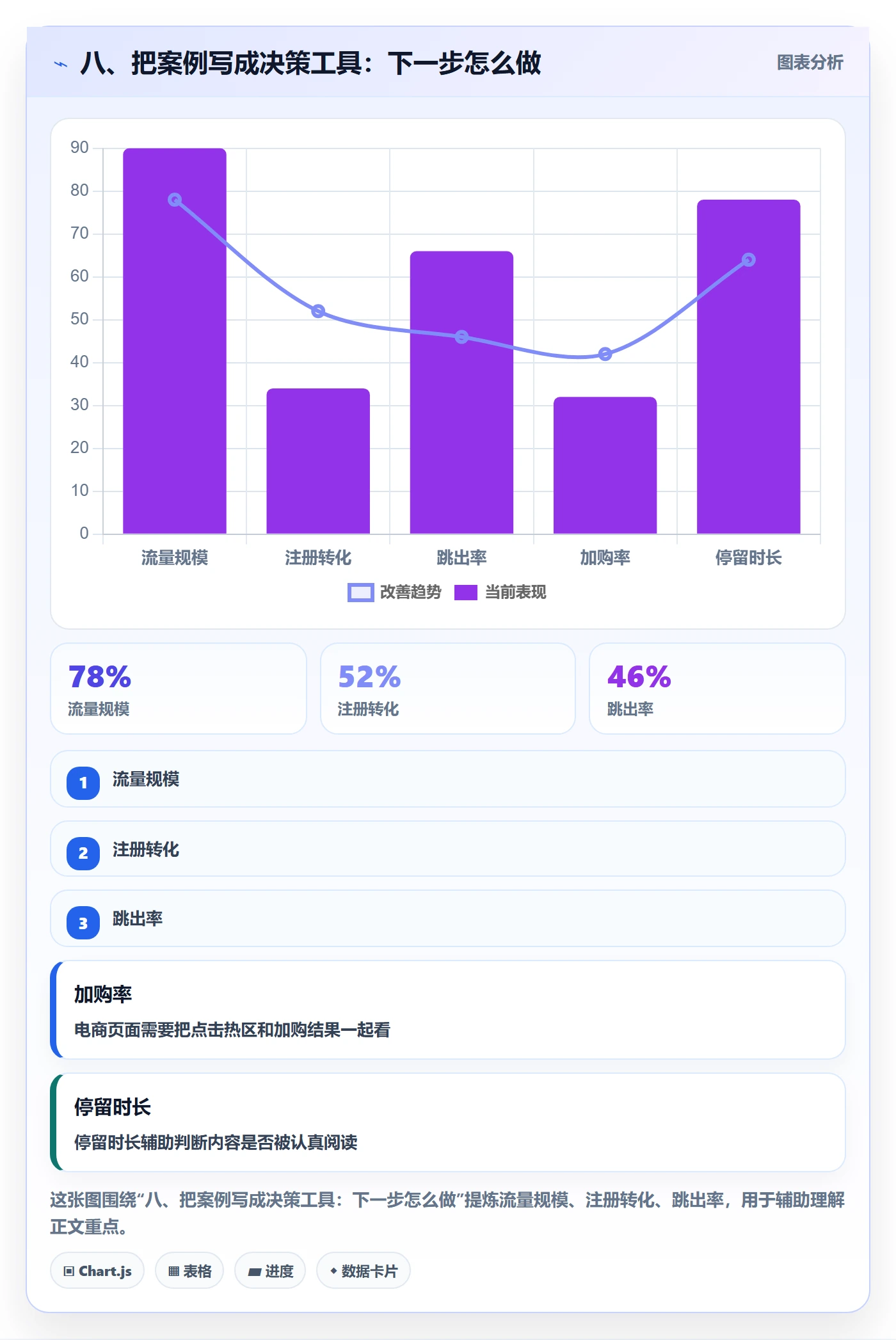The height and width of the screenshot is (1340, 896).
Task: Toggle the 改善趋势 legend swatch
Action: point(360,593)
